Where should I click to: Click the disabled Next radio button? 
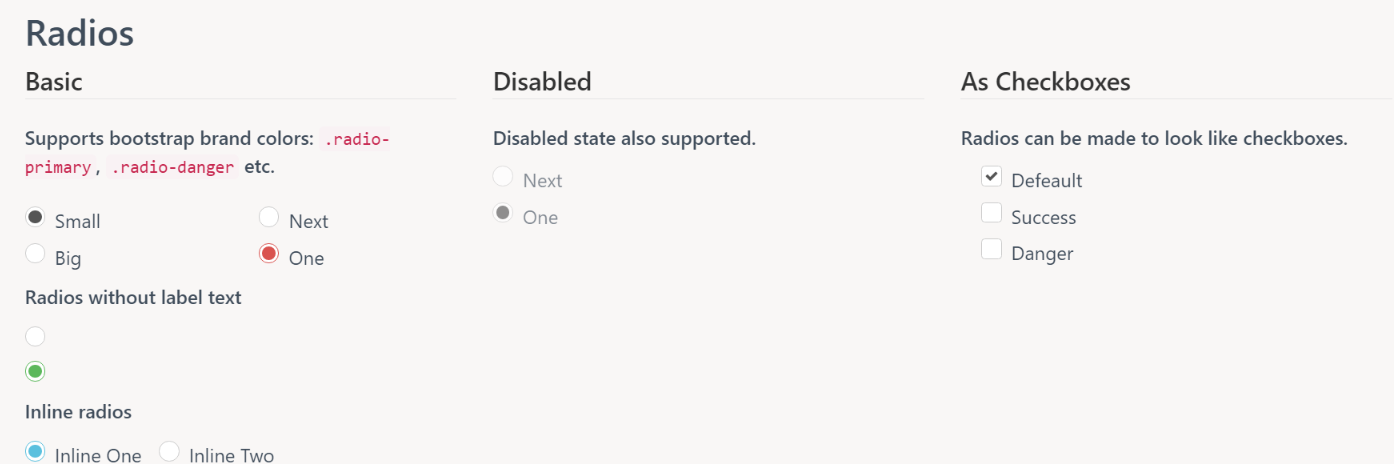(x=503, y=177)
